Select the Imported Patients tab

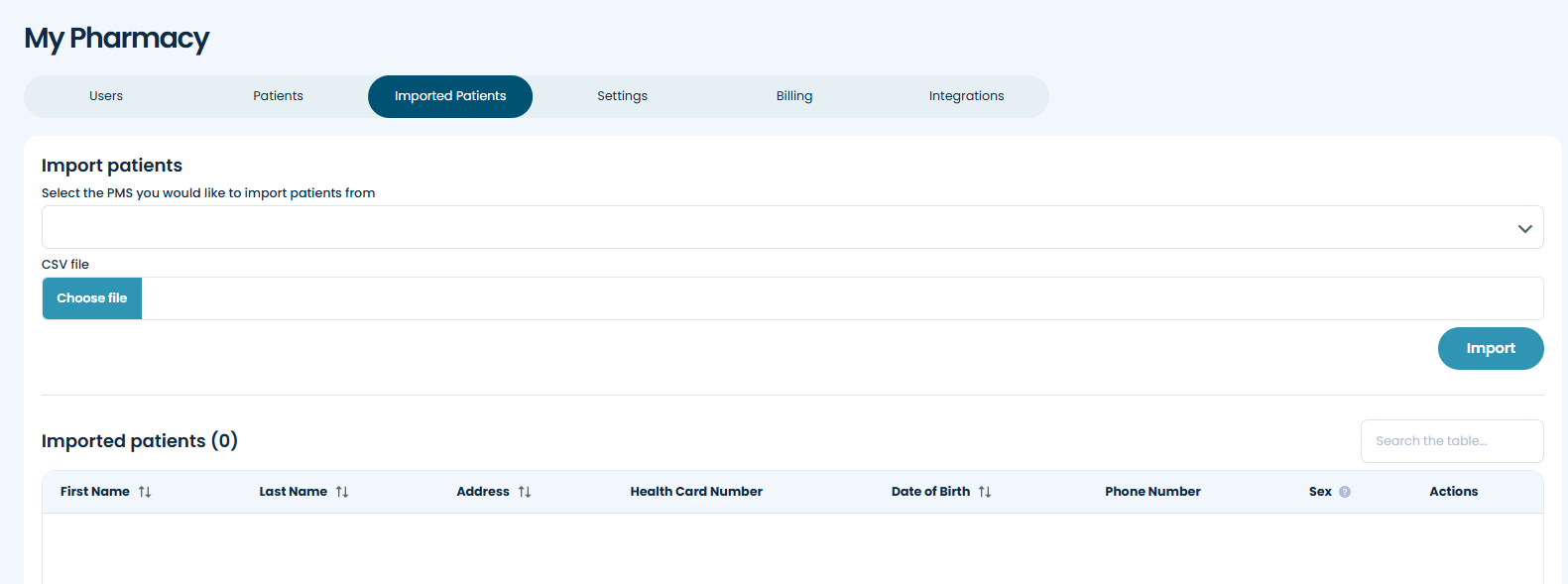(x=450, y=96)
